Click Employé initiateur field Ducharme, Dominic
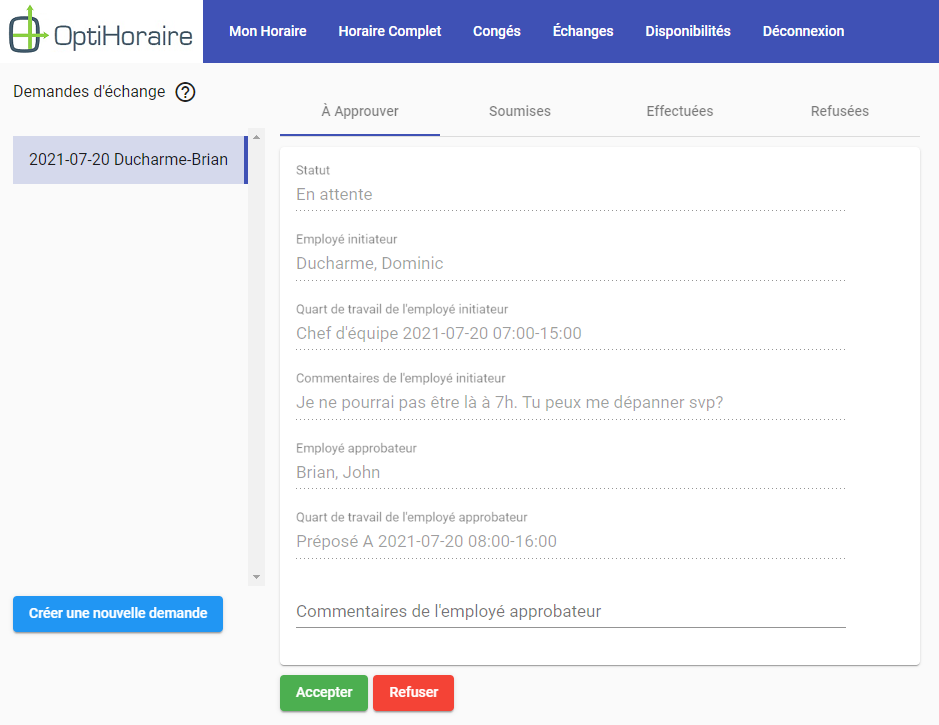939x725 pixels. click(571, 263)
